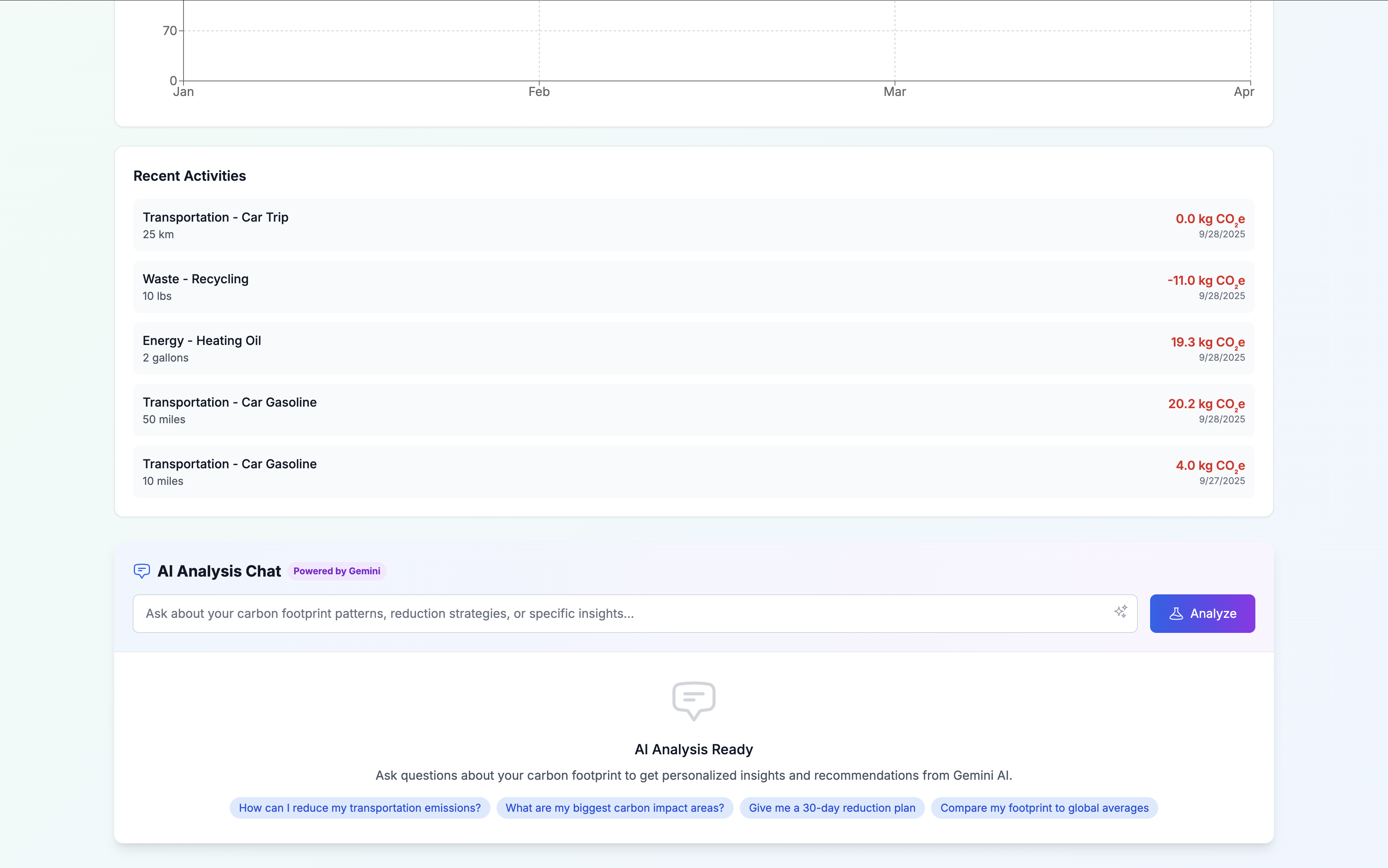Select the Energy - Heating Oil activity
This screenshot has width=1388, height=868.
(694, 348)
